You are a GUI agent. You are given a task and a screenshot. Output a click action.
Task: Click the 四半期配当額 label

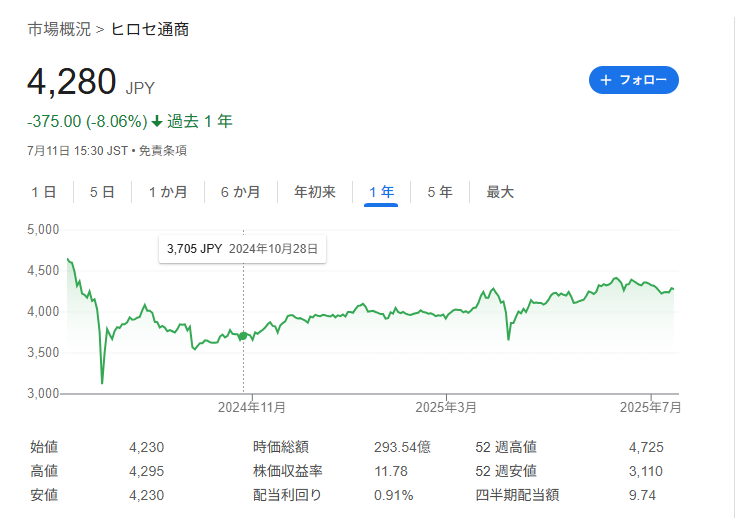pyautogui.click(x=517, y=495)
